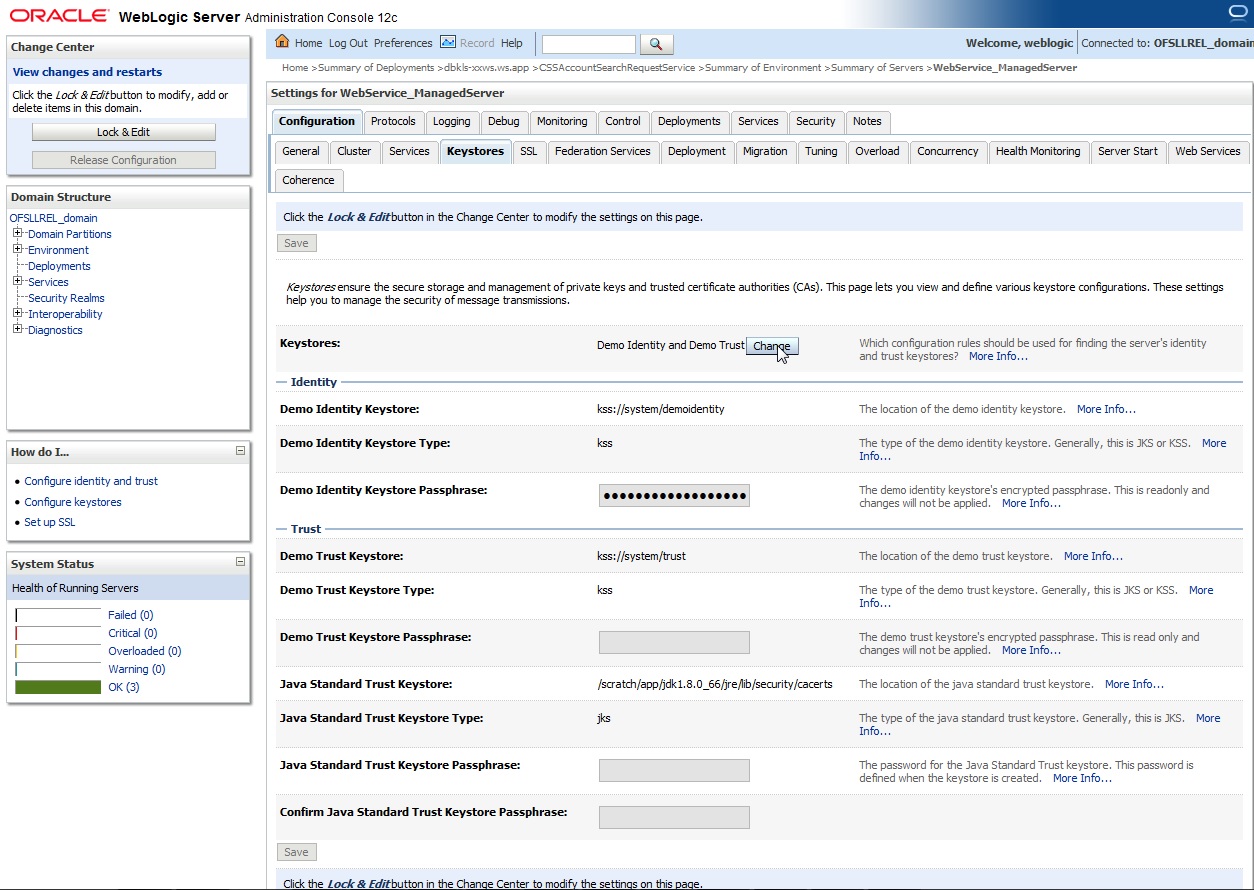Open More Info for Demo Trust Keystore
Image resolution: width=1254 pixels, height=890 pixels.
pyautogui.click(x=1093, y=556)
